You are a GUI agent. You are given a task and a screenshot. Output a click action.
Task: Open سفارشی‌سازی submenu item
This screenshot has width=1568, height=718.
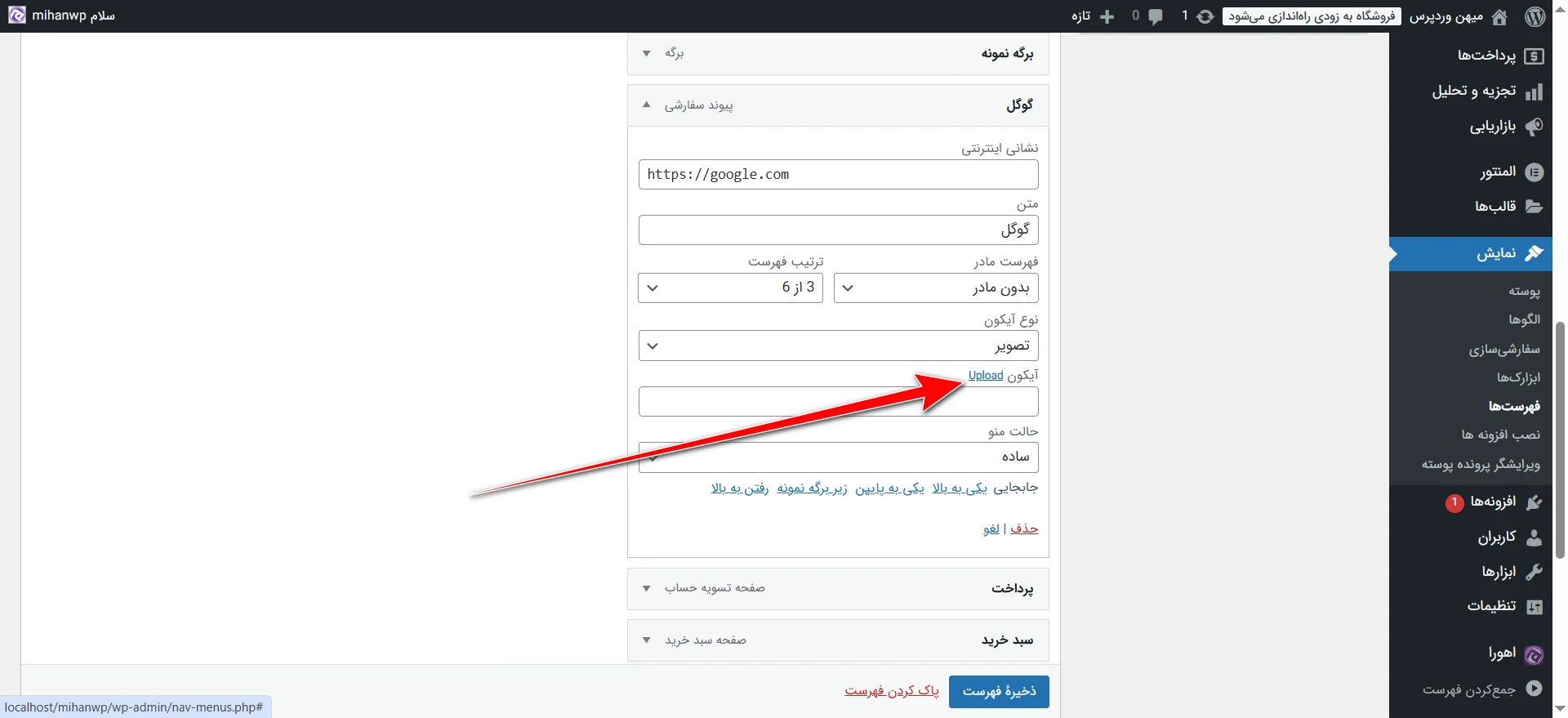pos(1504,349)
